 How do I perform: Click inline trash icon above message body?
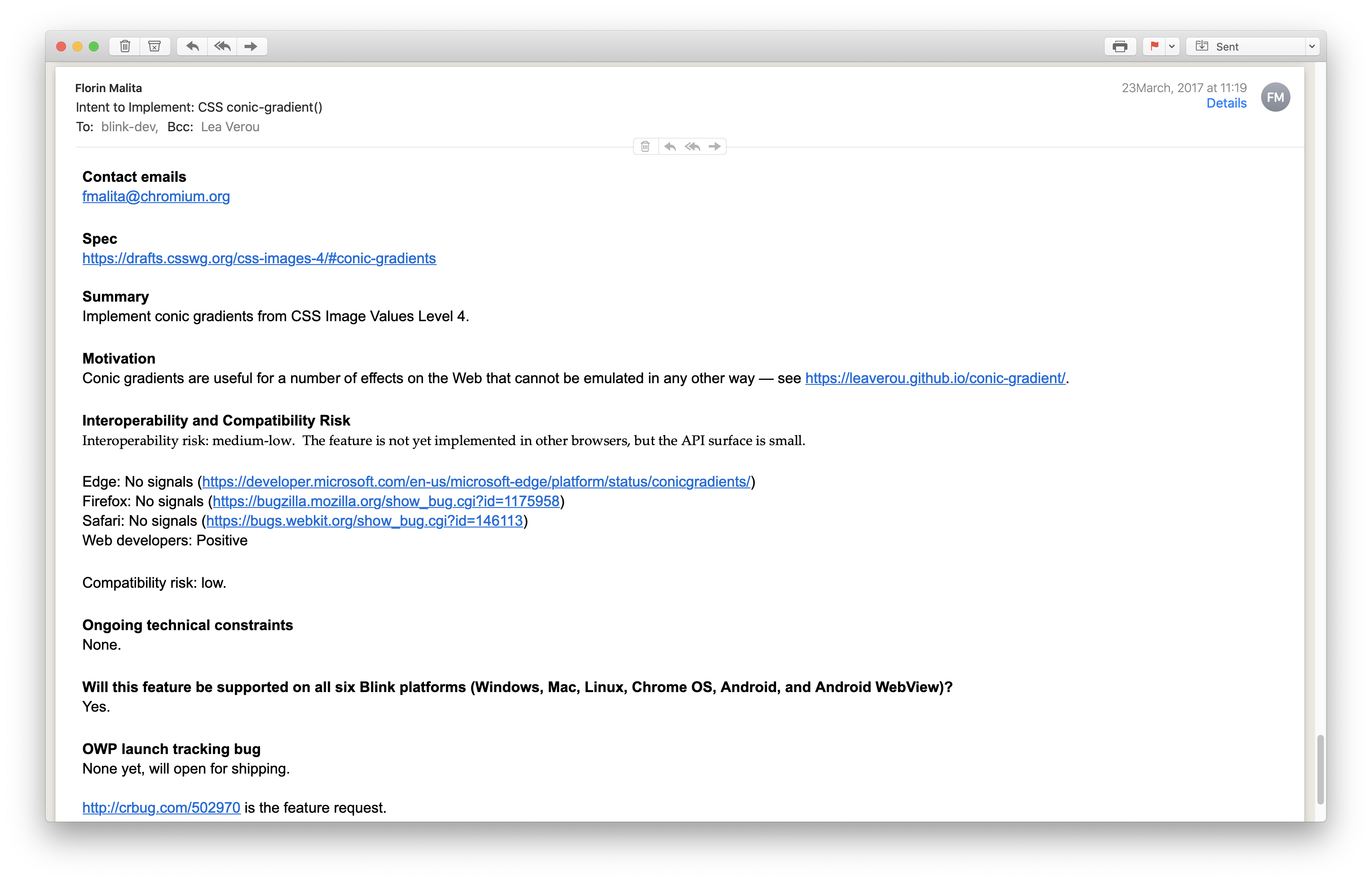point(645,147)
